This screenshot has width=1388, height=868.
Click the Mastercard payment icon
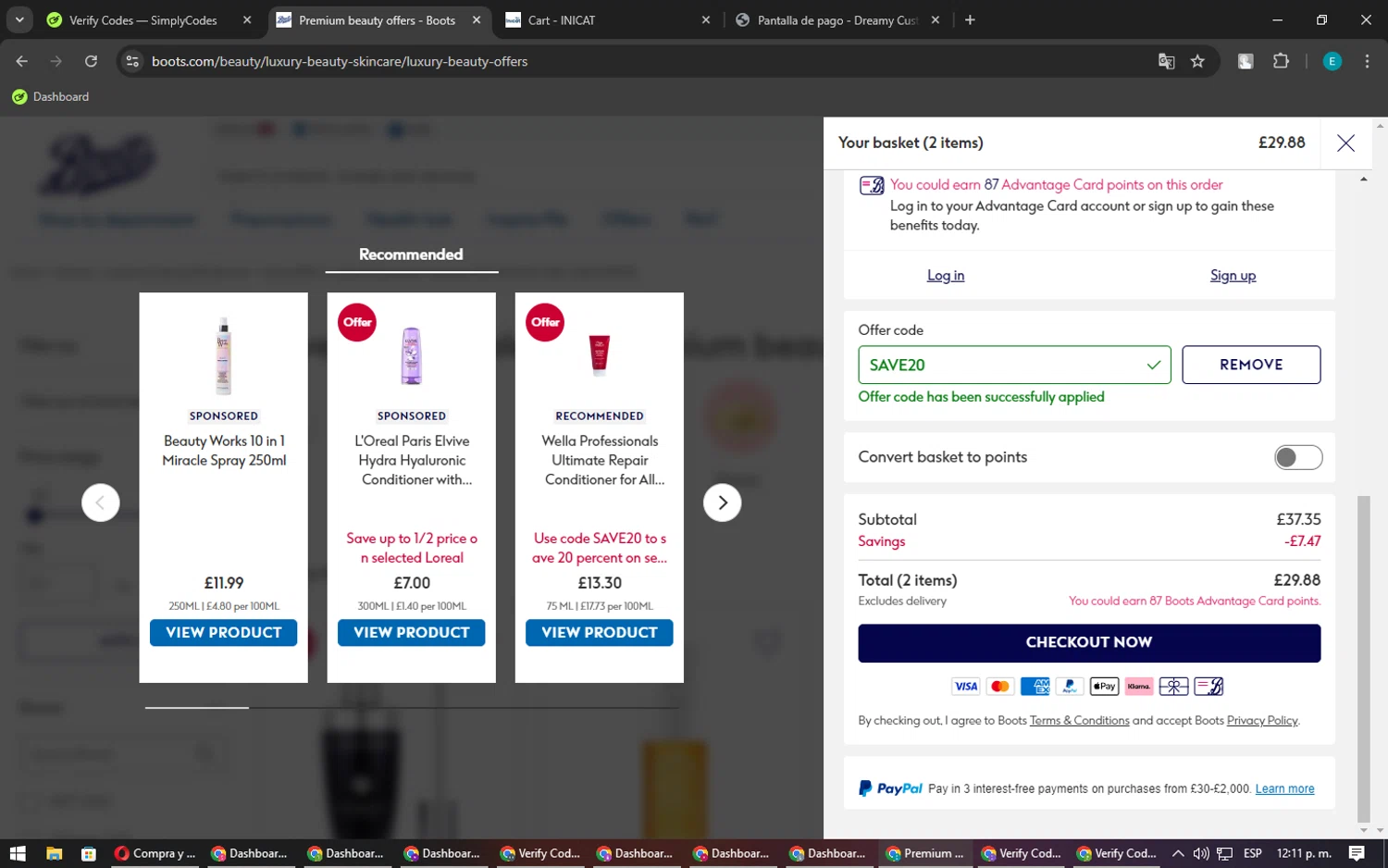(x=999, y=687)
